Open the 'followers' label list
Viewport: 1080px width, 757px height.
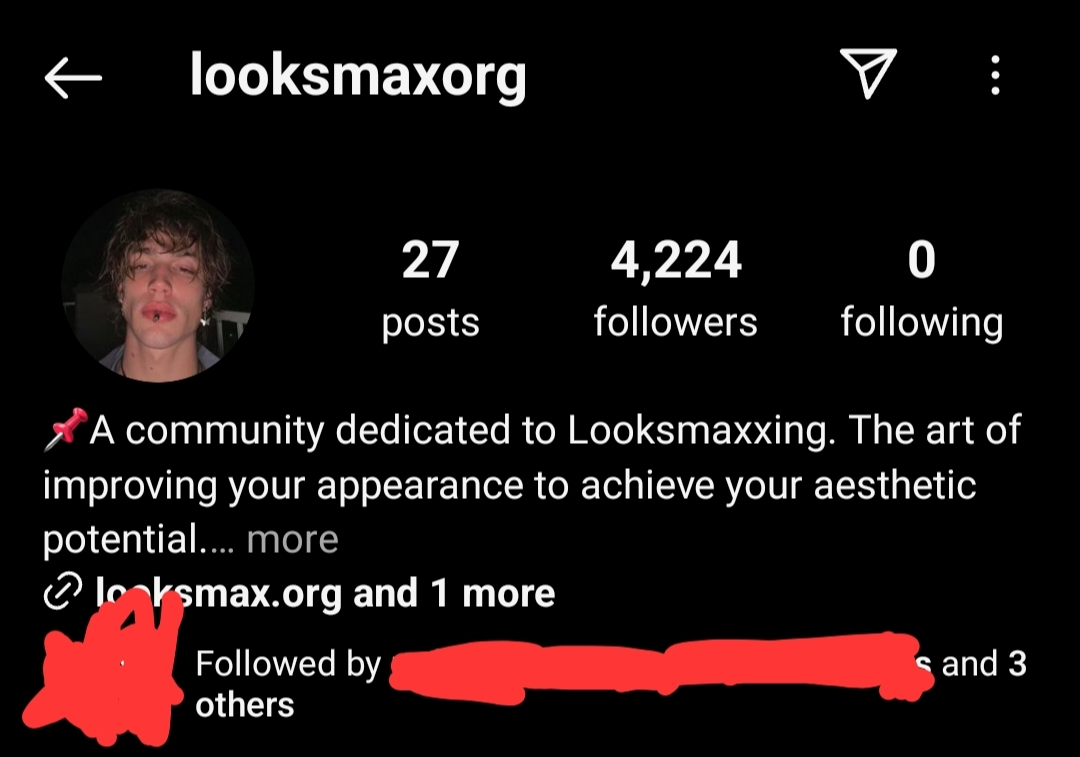676,322
